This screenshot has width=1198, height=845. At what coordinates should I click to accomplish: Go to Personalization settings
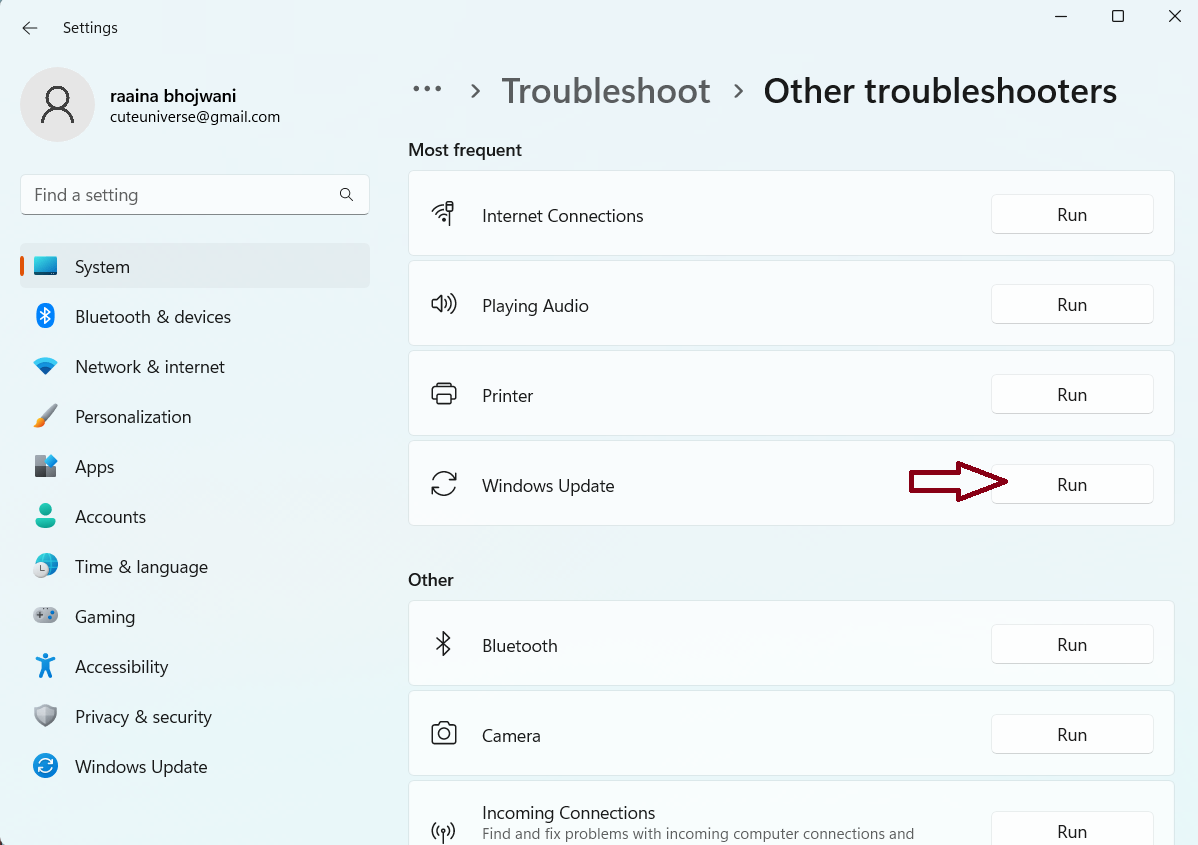132,417
